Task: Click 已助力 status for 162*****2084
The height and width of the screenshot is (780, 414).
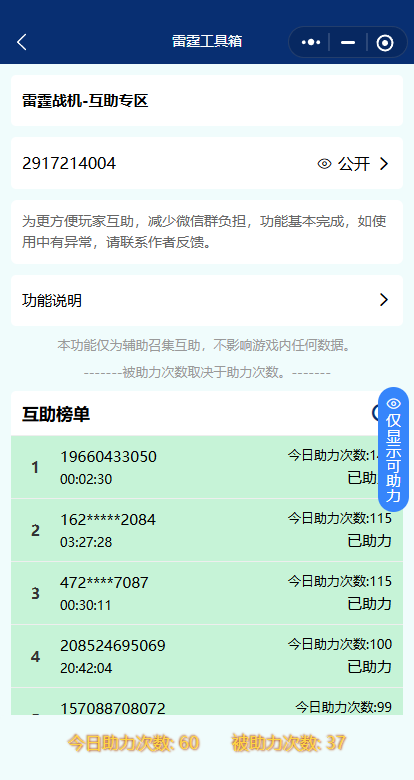Action: (370, 541)
